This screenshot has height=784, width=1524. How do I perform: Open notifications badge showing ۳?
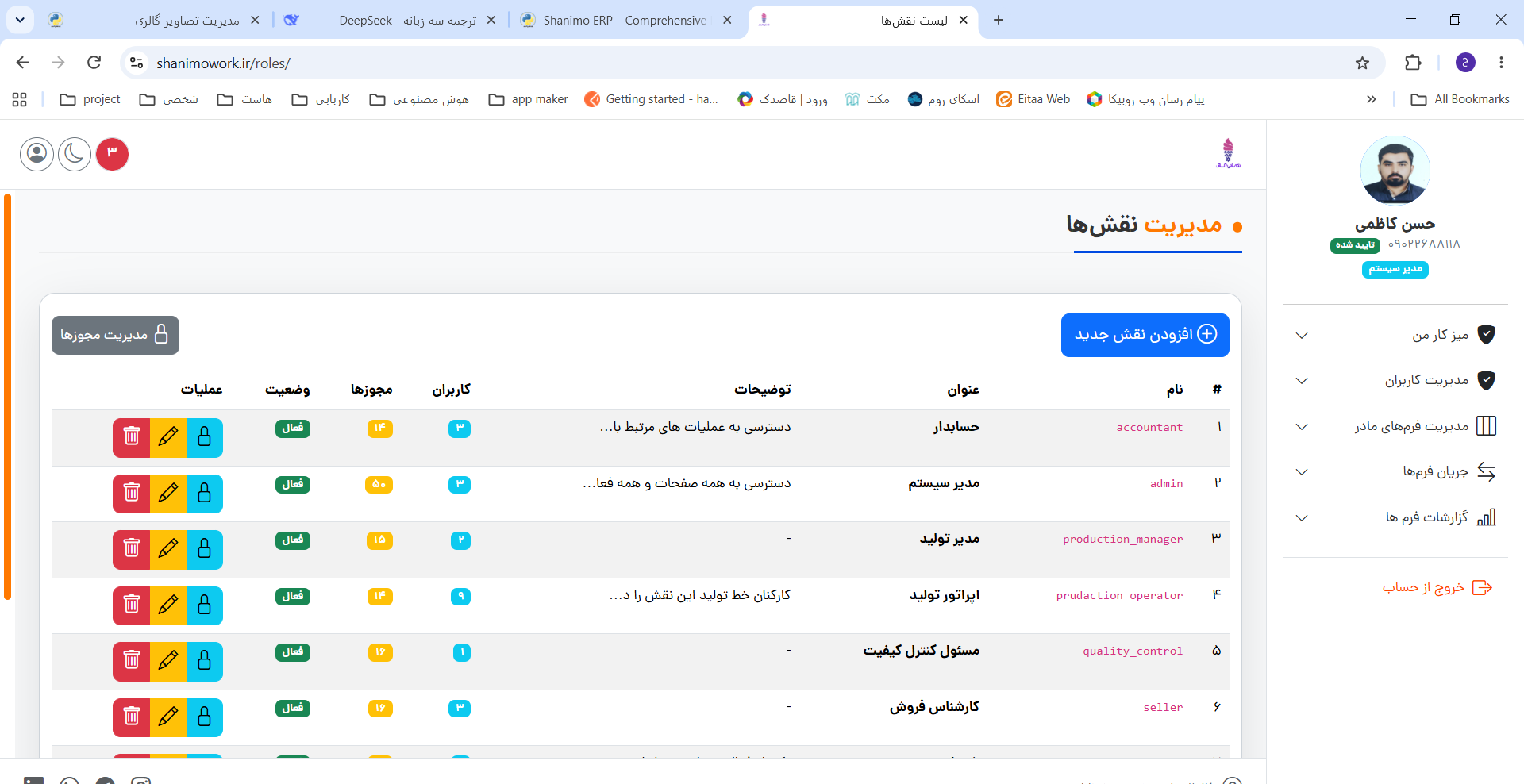coord(112,154)
